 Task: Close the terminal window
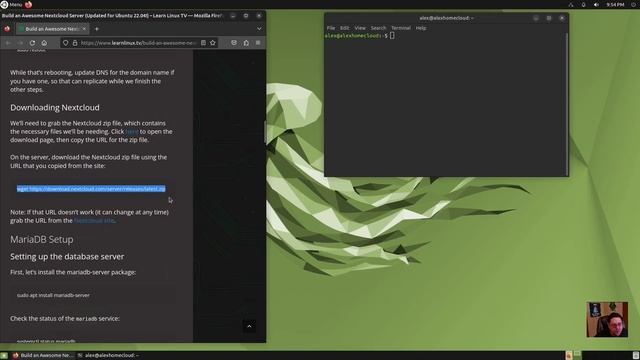[x=562, y=18]
